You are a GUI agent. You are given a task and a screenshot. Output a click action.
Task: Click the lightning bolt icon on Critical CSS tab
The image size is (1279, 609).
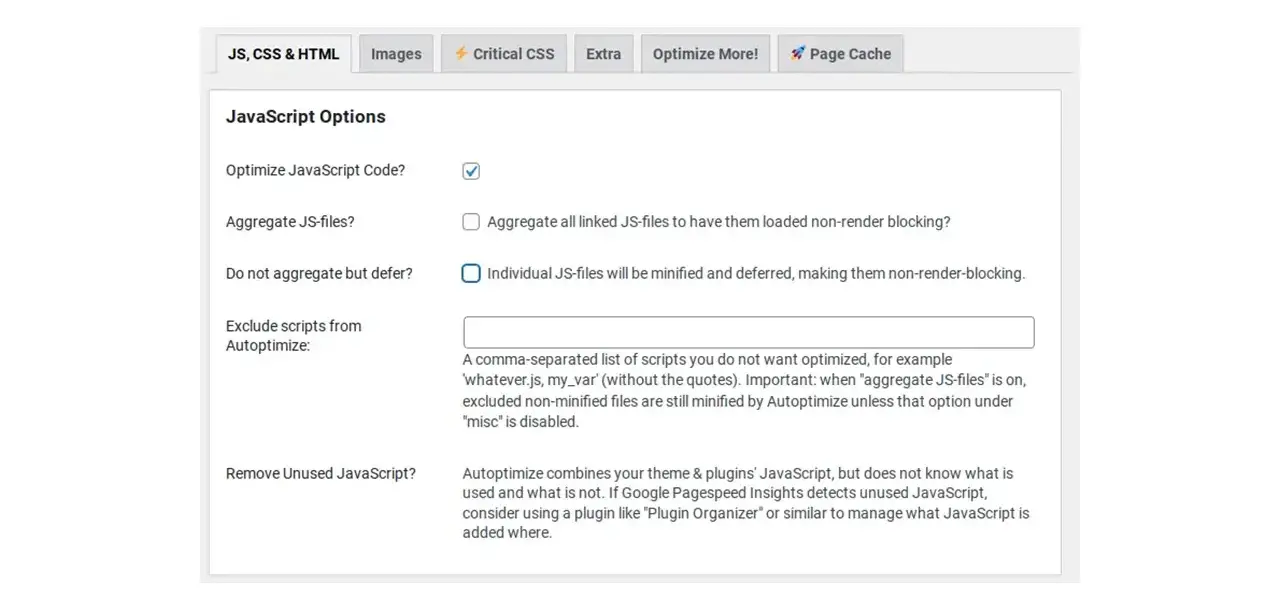(461, 54)
